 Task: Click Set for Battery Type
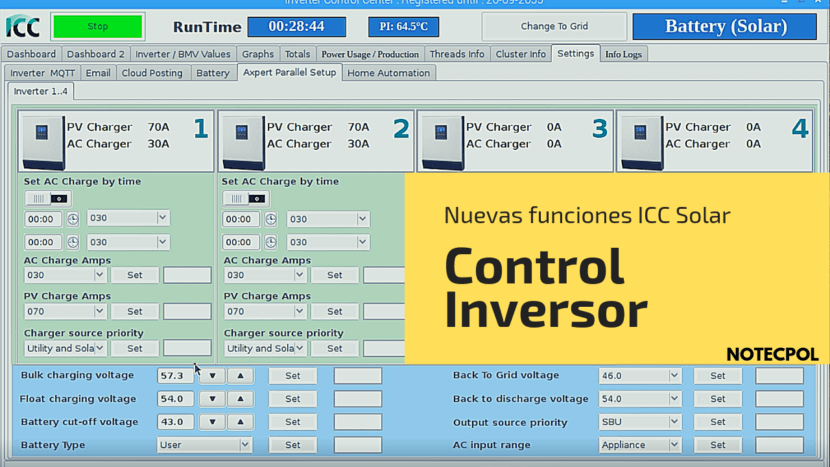pyautogui.click(x=293, y=445)
